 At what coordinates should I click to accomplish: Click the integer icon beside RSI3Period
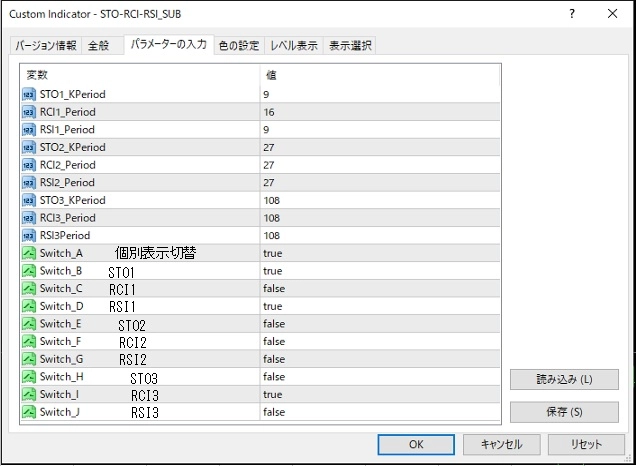[x=29, y=236]
